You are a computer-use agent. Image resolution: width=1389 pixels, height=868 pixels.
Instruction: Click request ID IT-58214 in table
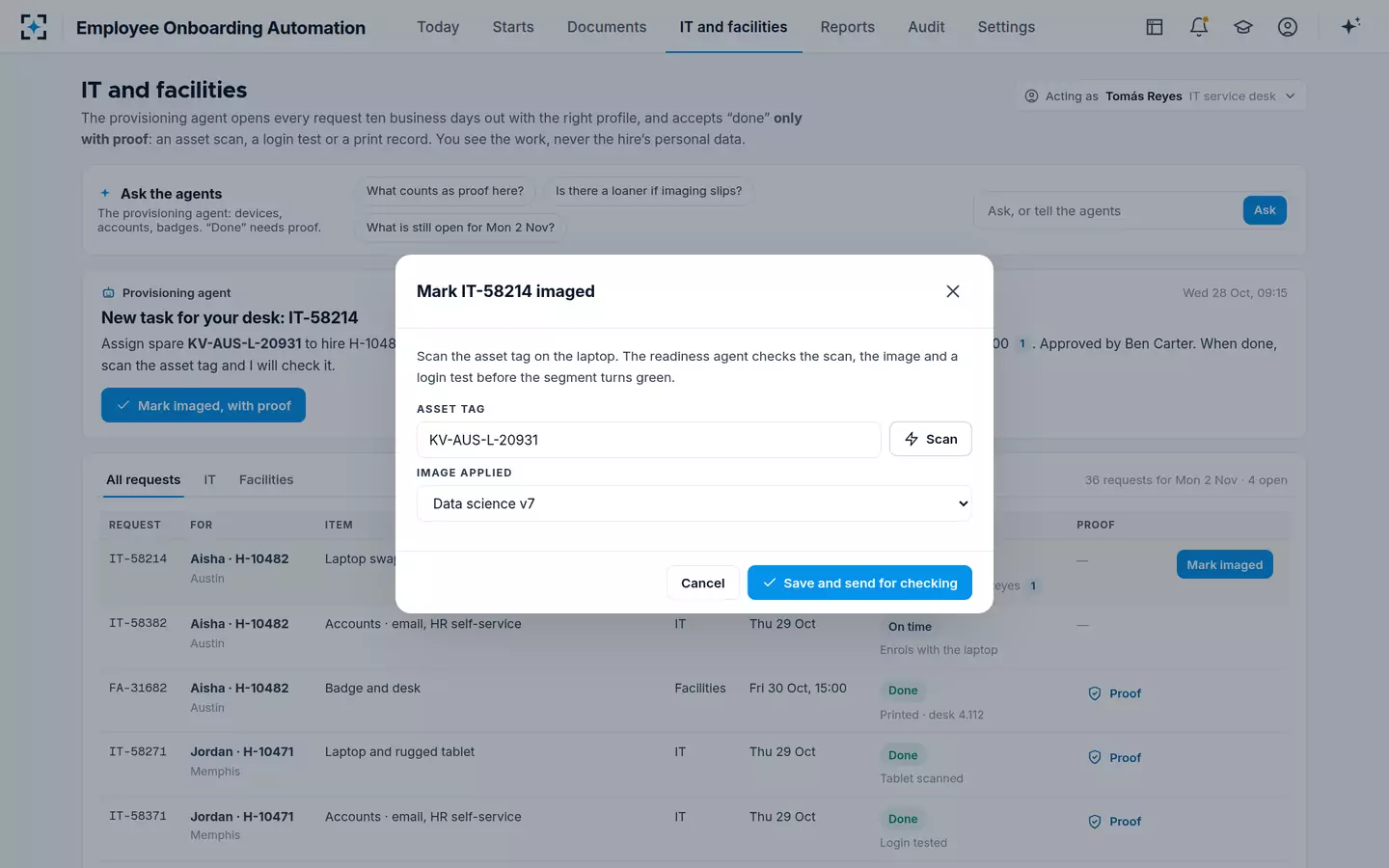(138, 558)
